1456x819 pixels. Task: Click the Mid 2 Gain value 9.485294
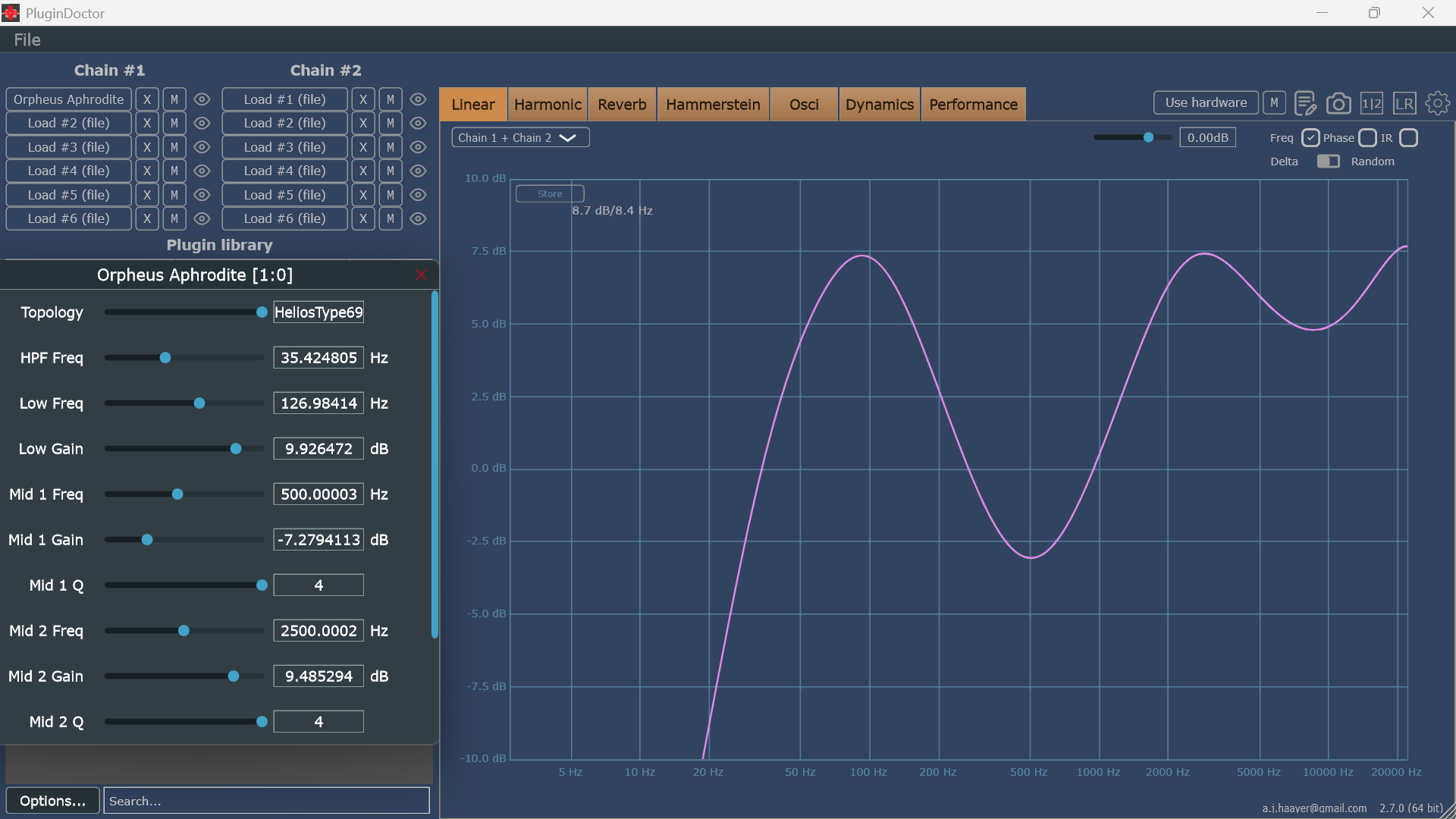318,676
